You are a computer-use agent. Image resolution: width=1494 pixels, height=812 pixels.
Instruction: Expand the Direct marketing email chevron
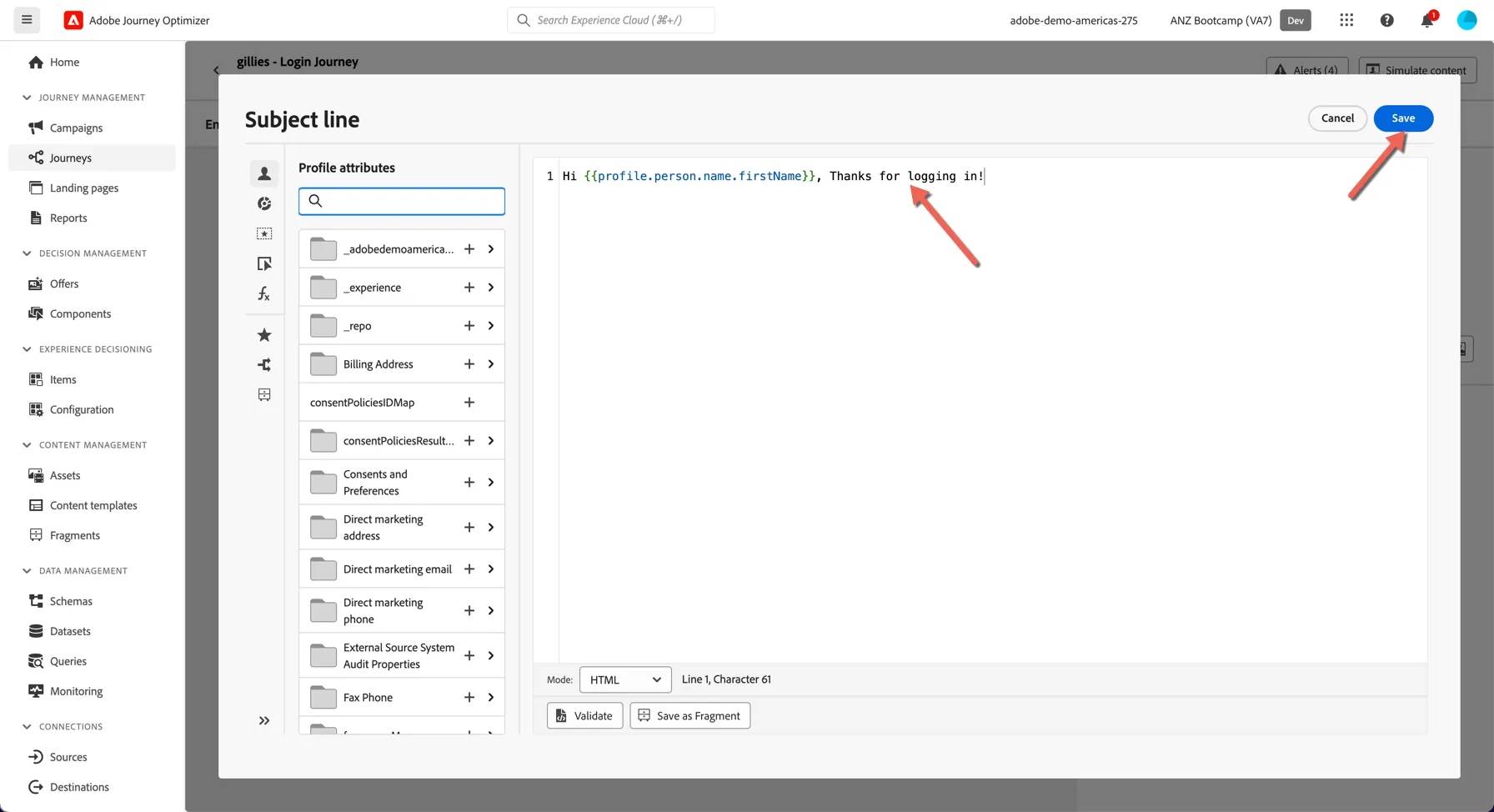tap(491, 569)
